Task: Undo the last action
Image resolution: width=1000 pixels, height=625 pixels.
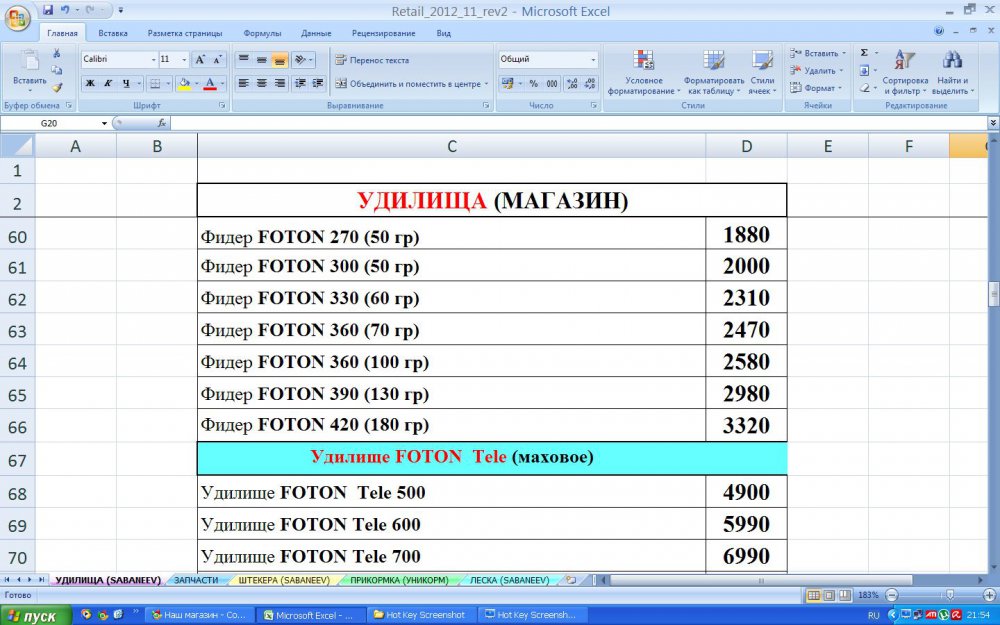Action: pos(65,10)
